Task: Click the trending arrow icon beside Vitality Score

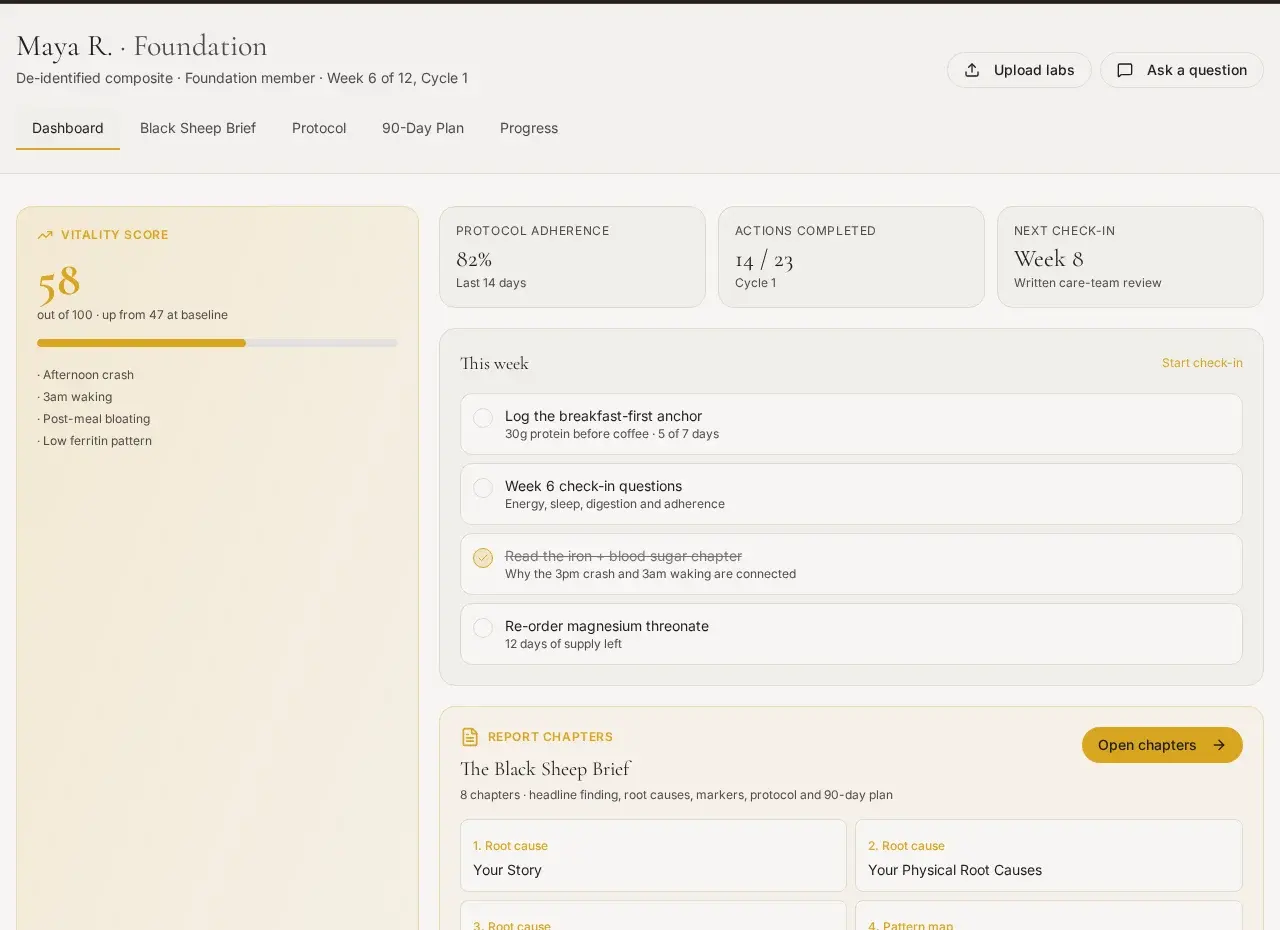Action: click(x=45, y=235)
